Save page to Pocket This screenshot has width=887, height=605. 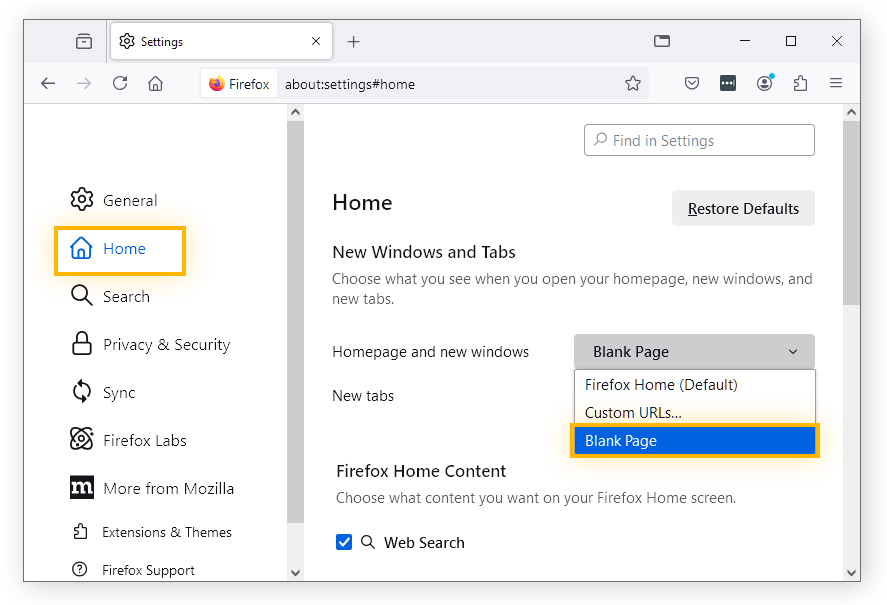pos(691,84)
